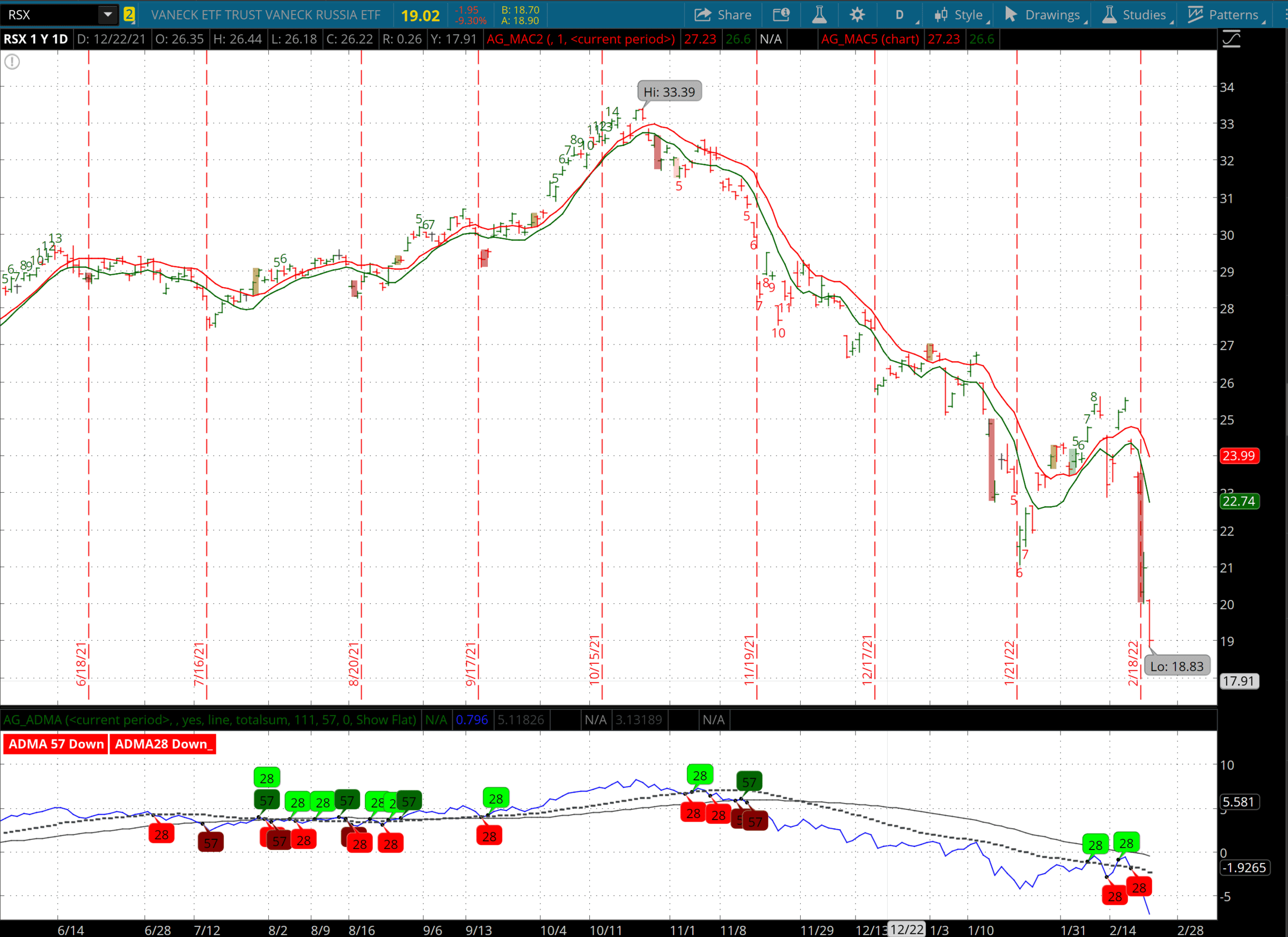Open the Drawings tool menu
The height and width of the screenshot is (937, 1288).
click(1043, 15)
